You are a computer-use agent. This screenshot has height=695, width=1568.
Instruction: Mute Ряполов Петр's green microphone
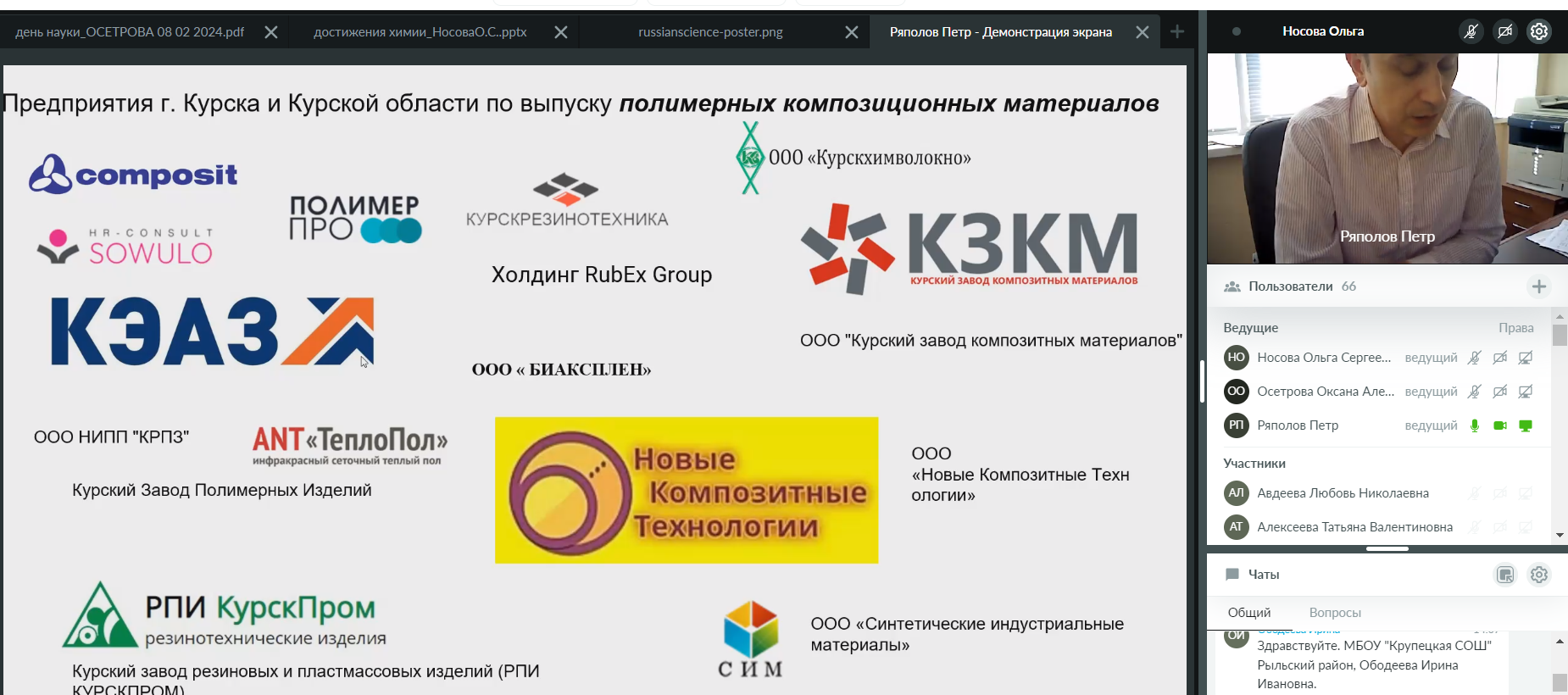tap(1475, 425)
